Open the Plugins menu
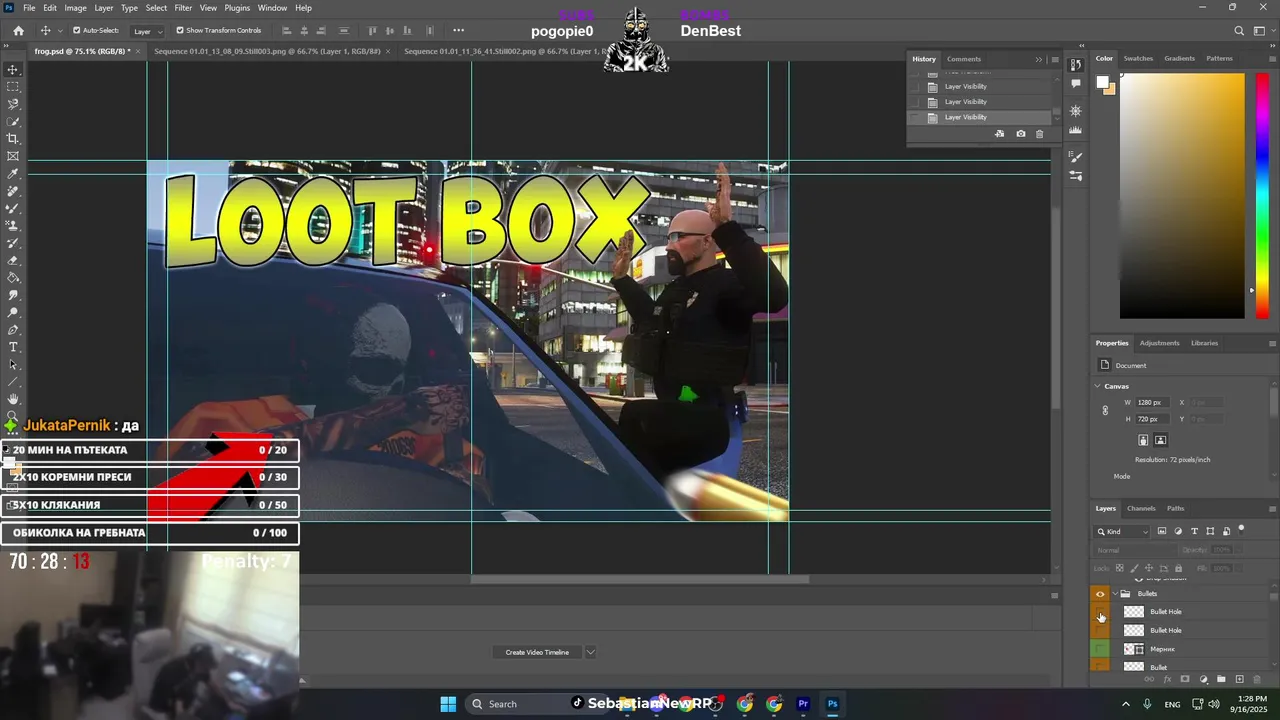 [238, 8]
